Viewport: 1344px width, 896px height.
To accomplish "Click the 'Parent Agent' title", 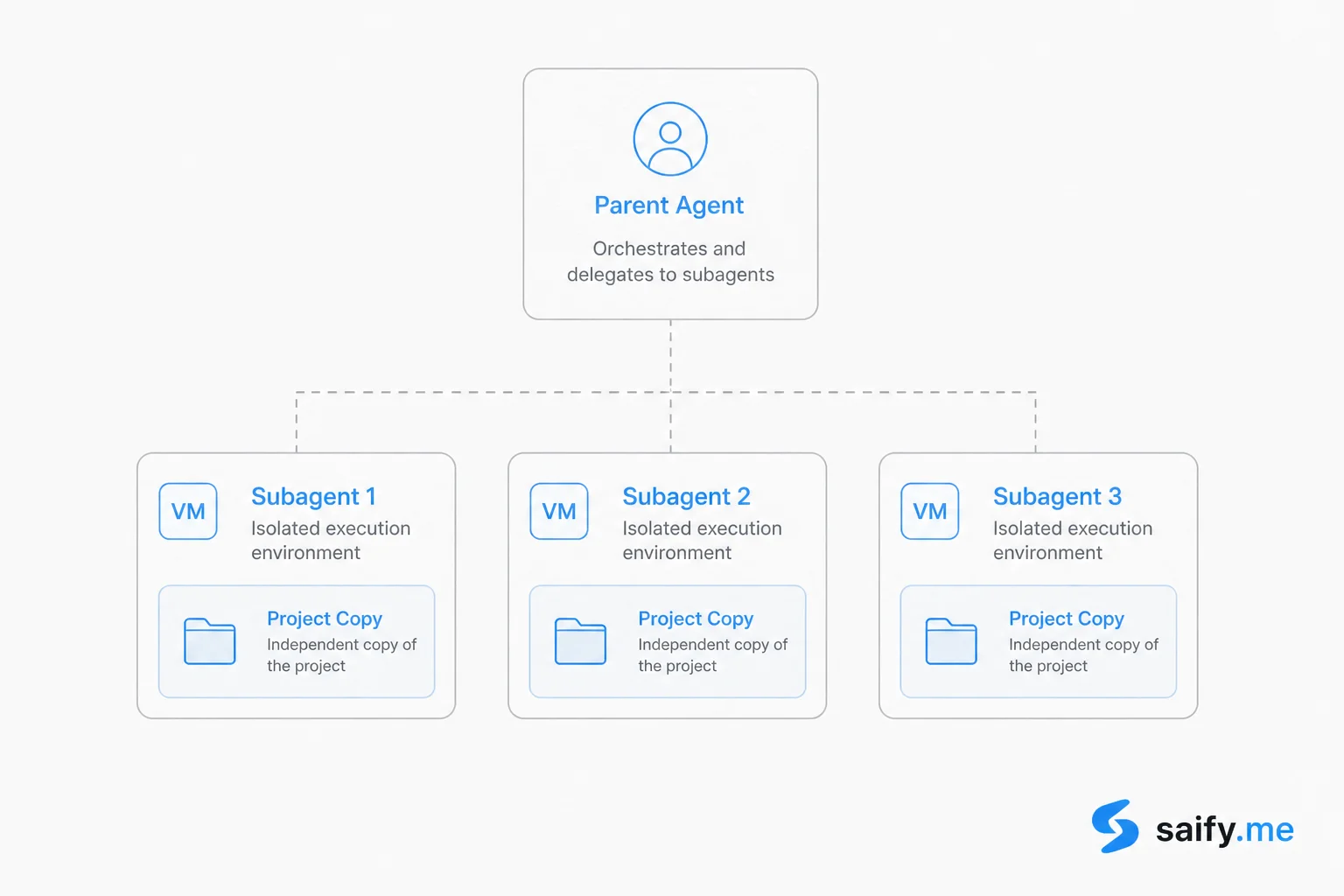I will pyautogui.click(x=669, y=206).
